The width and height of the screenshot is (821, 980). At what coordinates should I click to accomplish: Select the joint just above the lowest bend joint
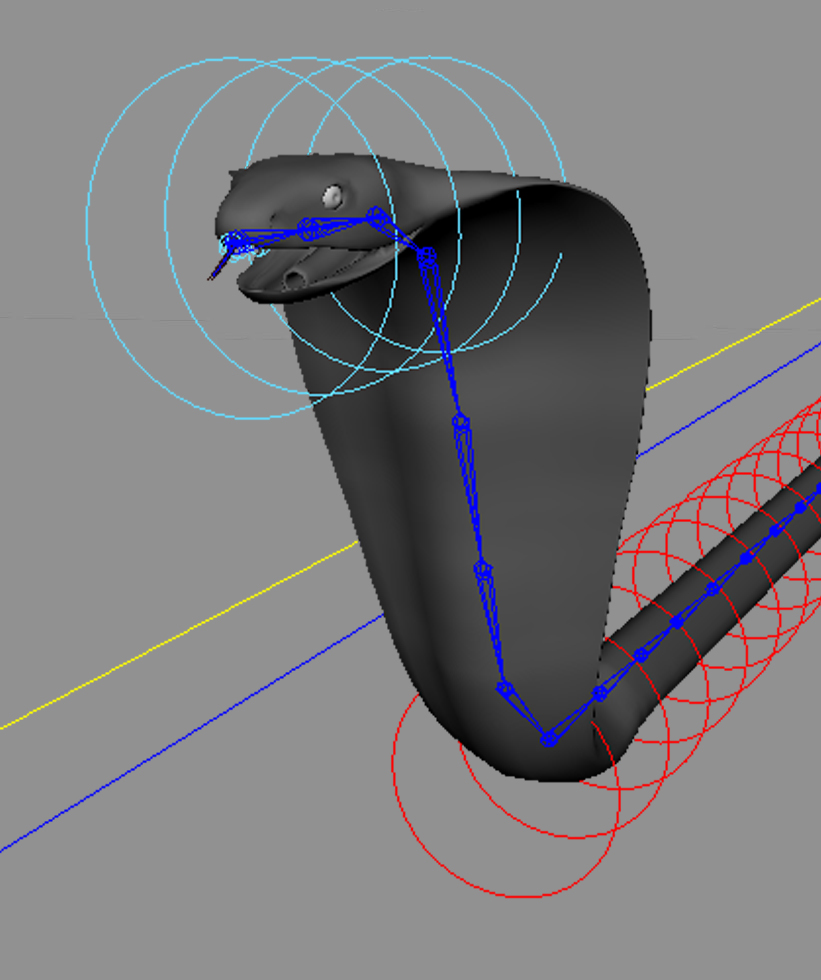tap(505, 689)
